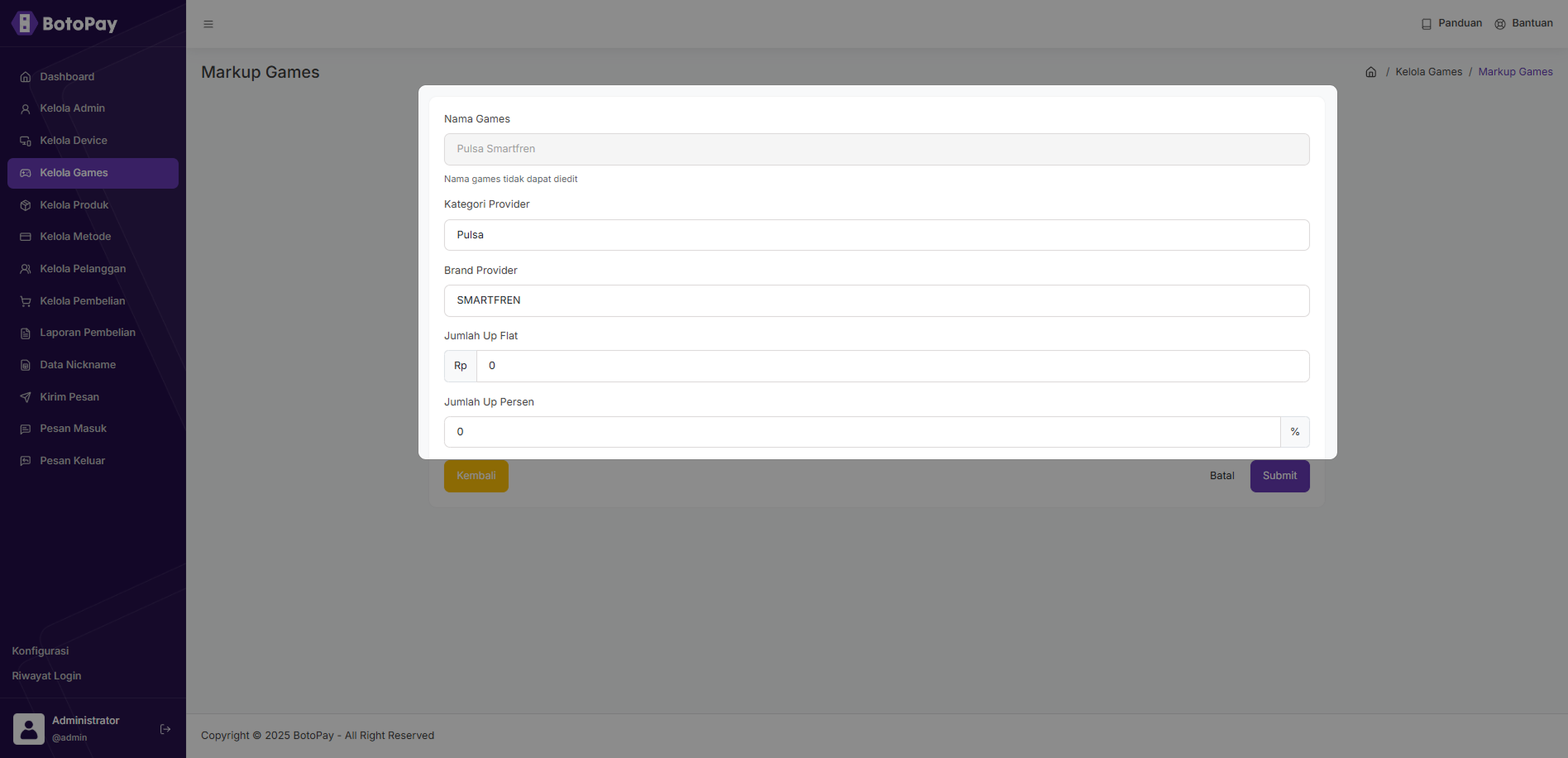
Task: Open Kelola Produk menu item
Action: tap(93, 205)
